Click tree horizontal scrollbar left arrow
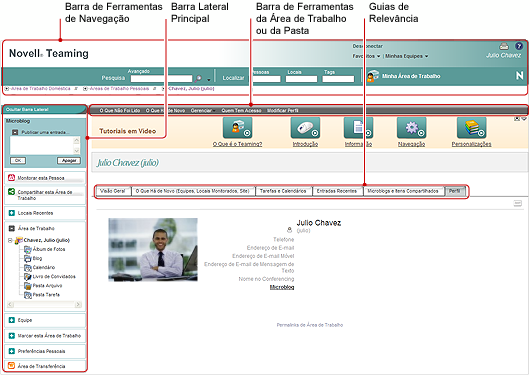The width and height of the screenshot is (530, 375). (10, 304)
